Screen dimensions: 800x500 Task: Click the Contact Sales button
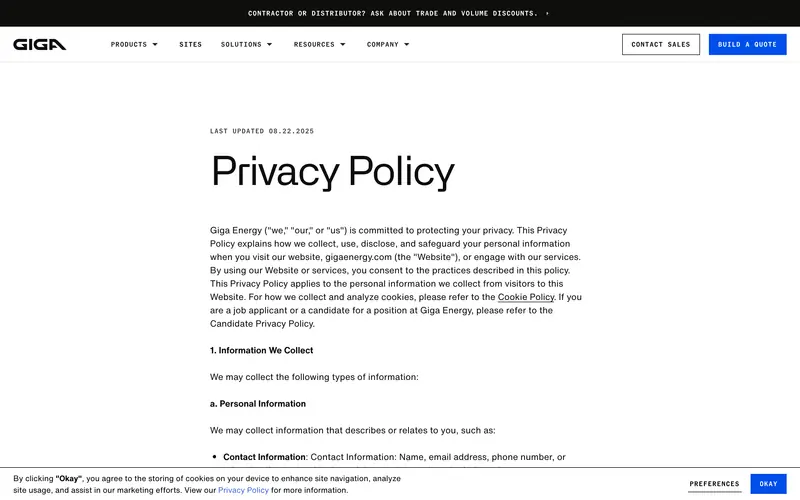(x=661, y=44)
